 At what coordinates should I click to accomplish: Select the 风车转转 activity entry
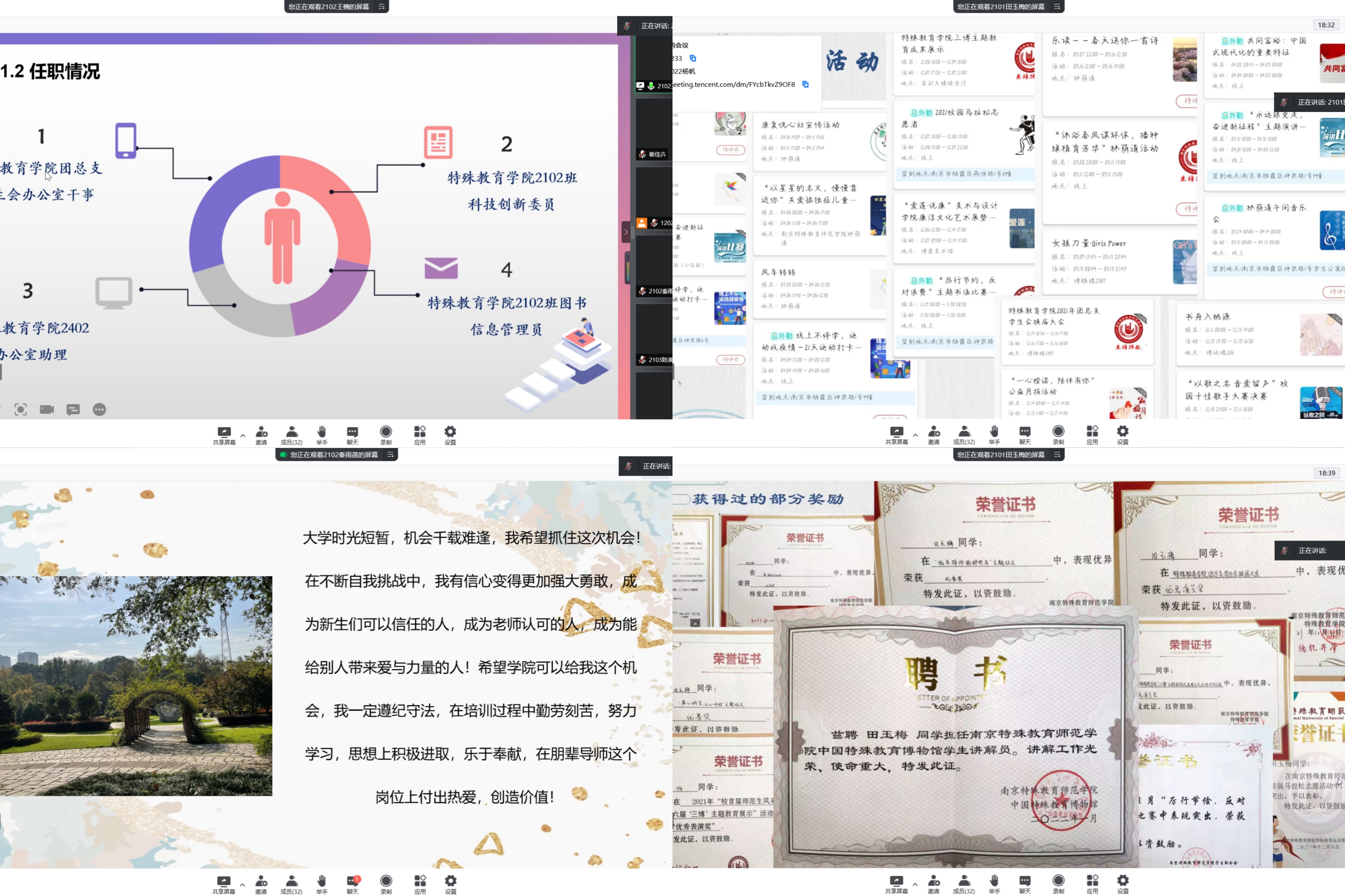[812, 289]
